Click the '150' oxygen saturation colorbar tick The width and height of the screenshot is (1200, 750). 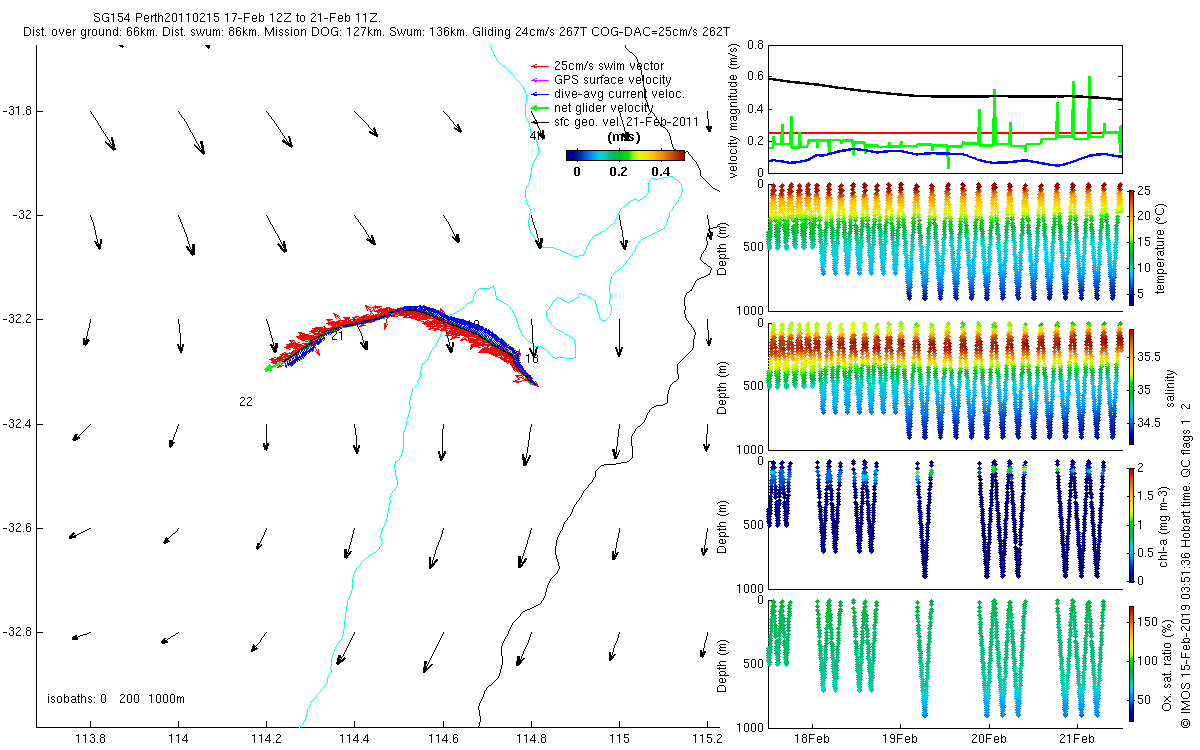1148,622
